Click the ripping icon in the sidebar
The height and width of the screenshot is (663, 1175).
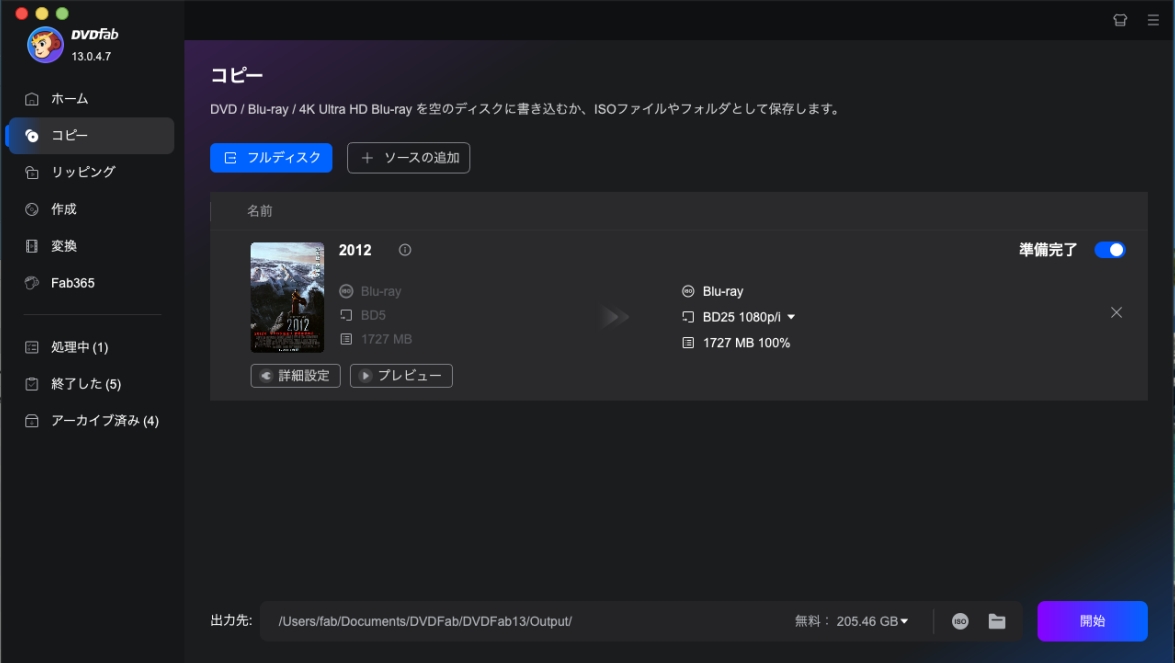(x=31, y=172)
